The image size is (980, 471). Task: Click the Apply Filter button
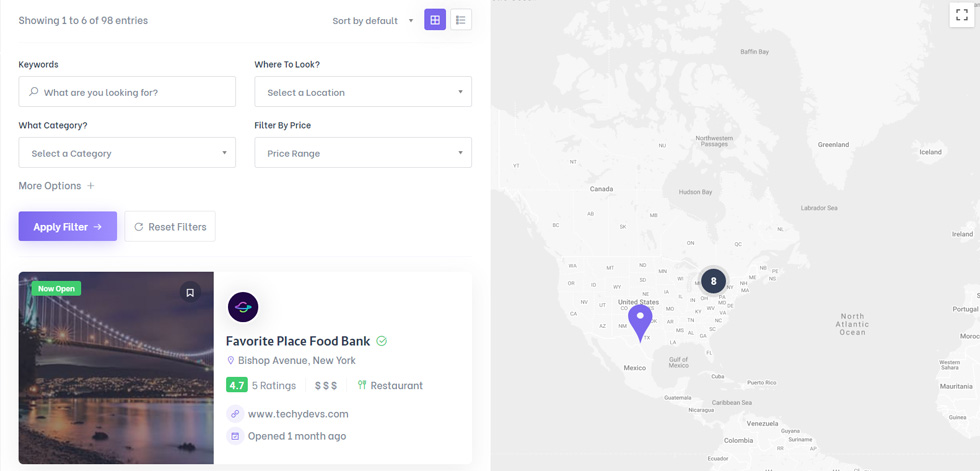(68, 226)
